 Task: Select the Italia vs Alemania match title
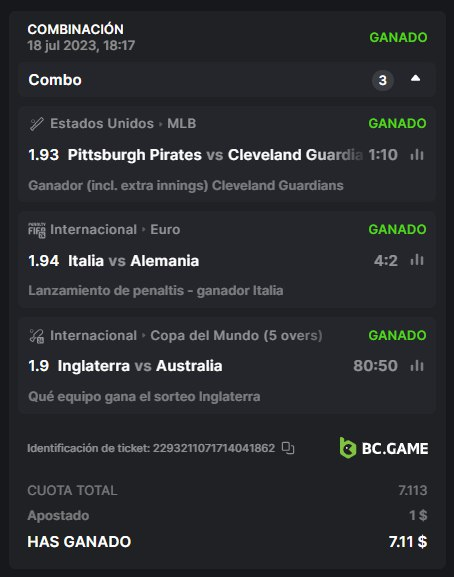click(134, 261)
